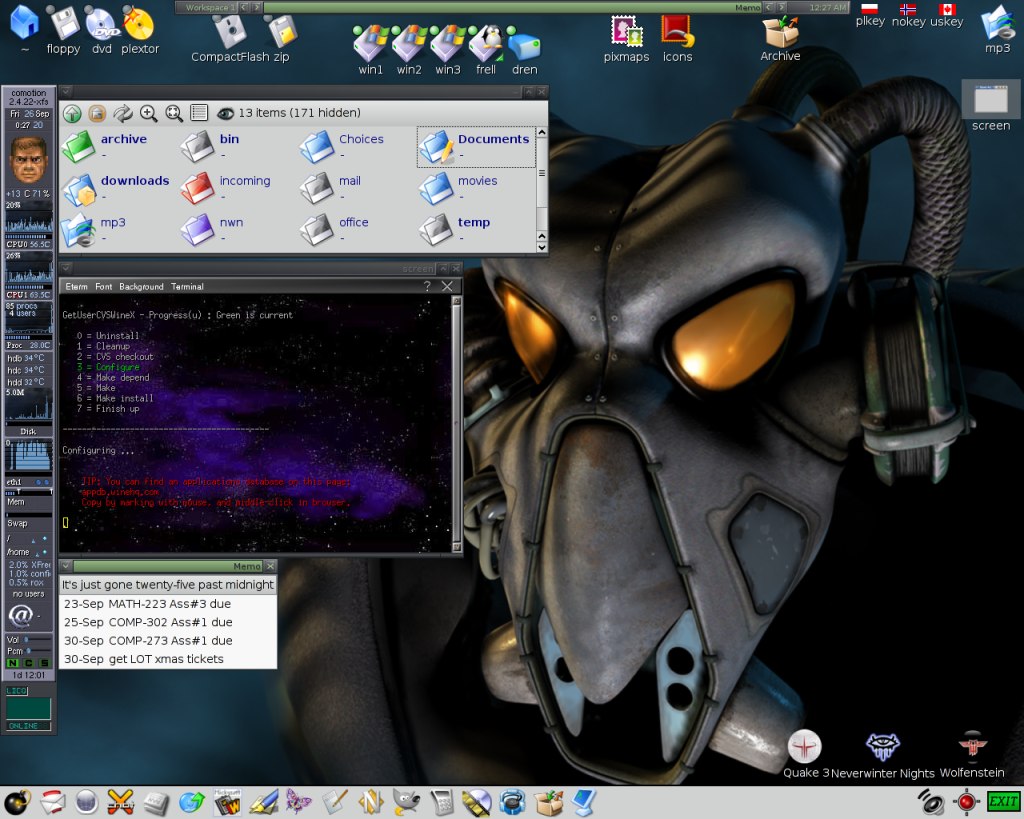
Task: Open the dren drive icon
Action: [524, 51]
